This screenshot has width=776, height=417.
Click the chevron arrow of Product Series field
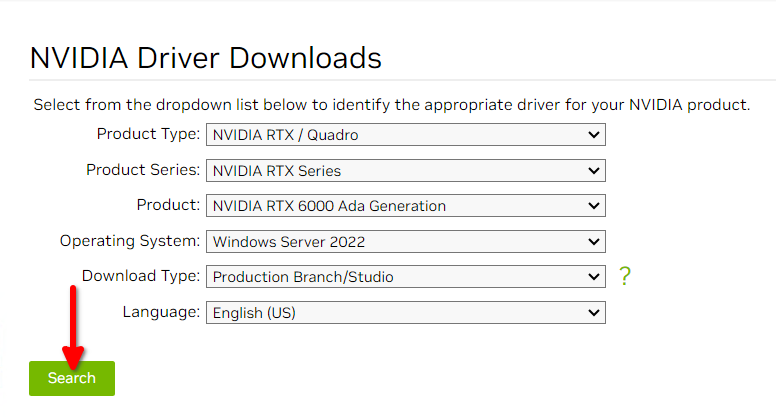[594, 171]
